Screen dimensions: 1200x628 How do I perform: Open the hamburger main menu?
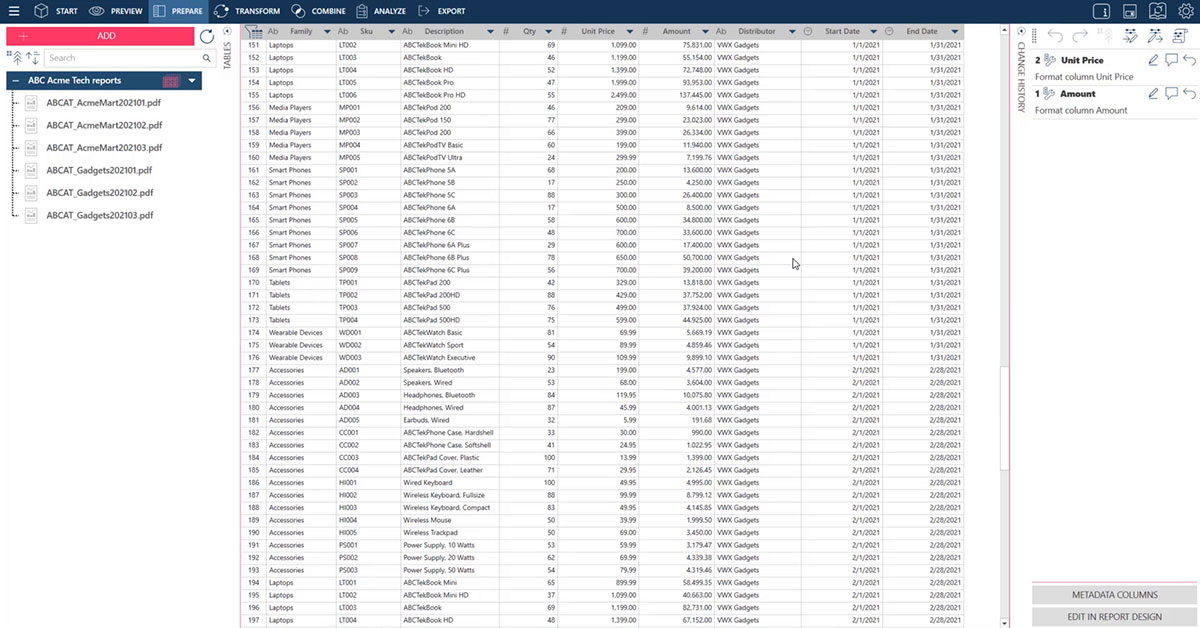[12, 11]
